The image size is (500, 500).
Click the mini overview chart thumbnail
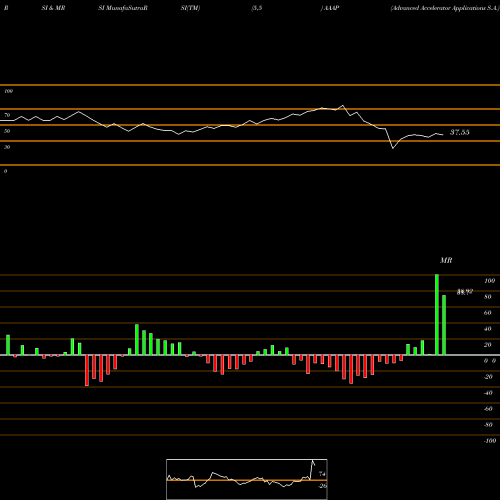[247, 479]
